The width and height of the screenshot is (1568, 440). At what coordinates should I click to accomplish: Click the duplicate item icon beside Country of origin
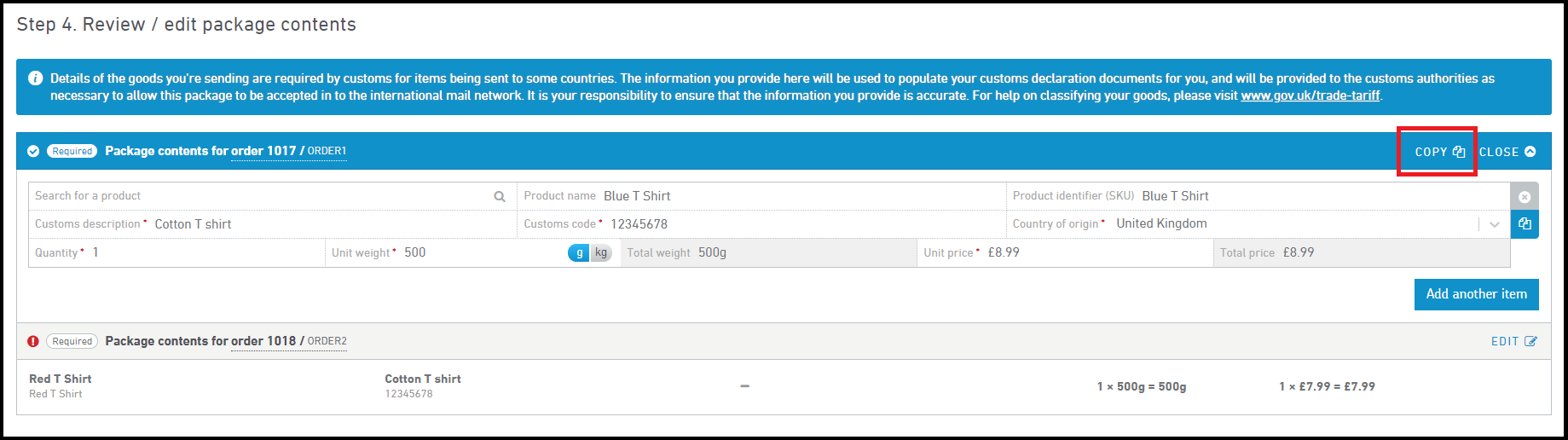coord(1525,224)
